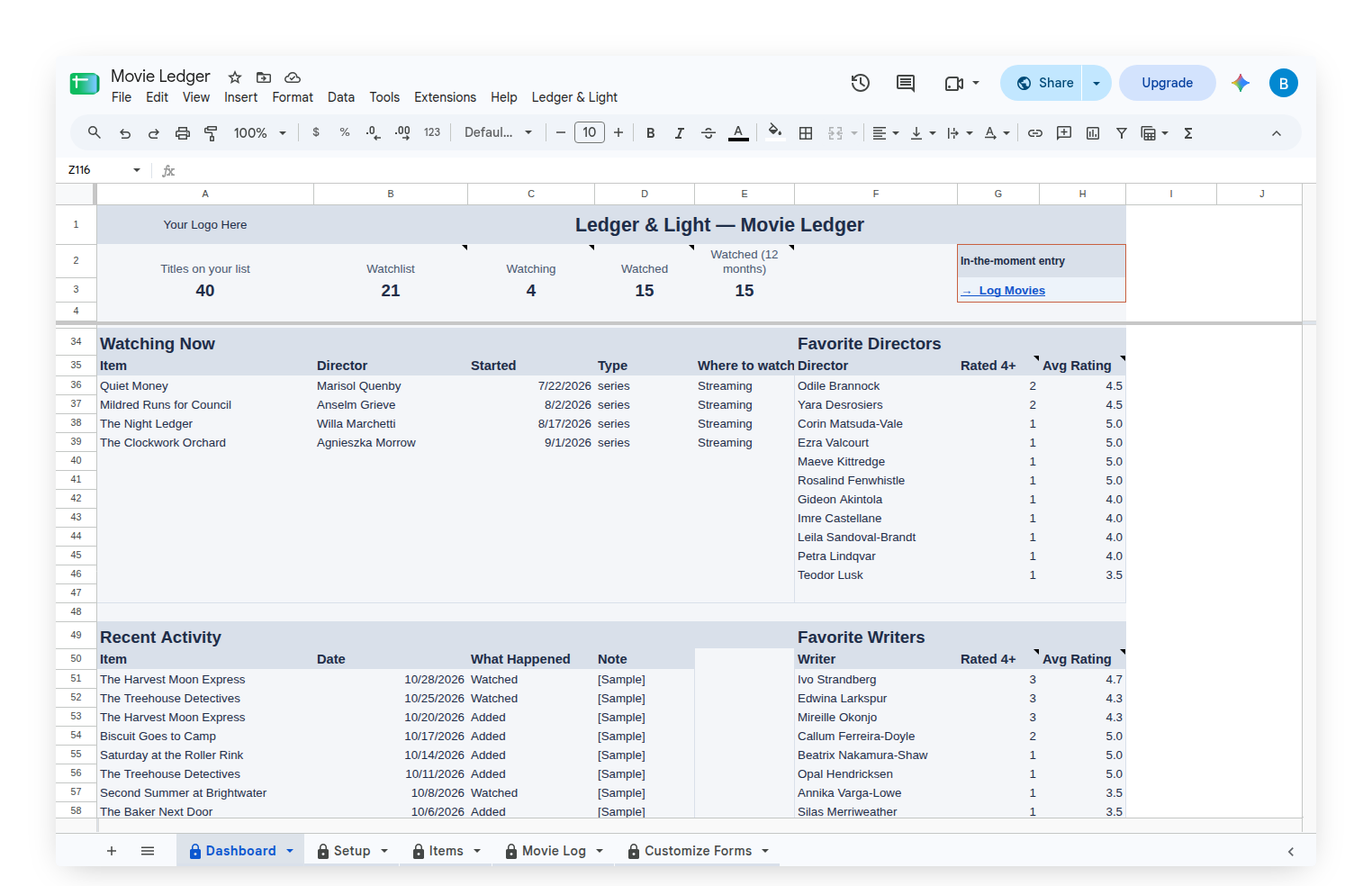
Task: Open the text color picker
Action: 738,133
